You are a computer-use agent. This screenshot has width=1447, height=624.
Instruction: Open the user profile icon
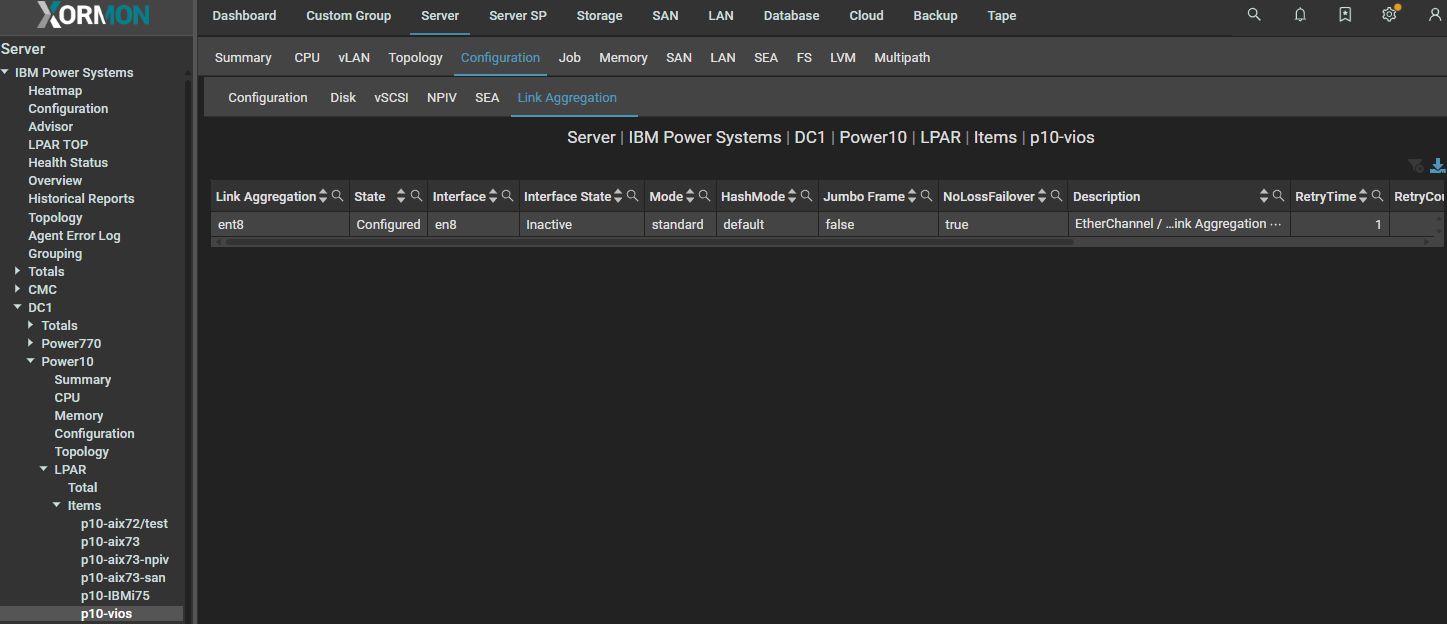(x=1434, y=15)
